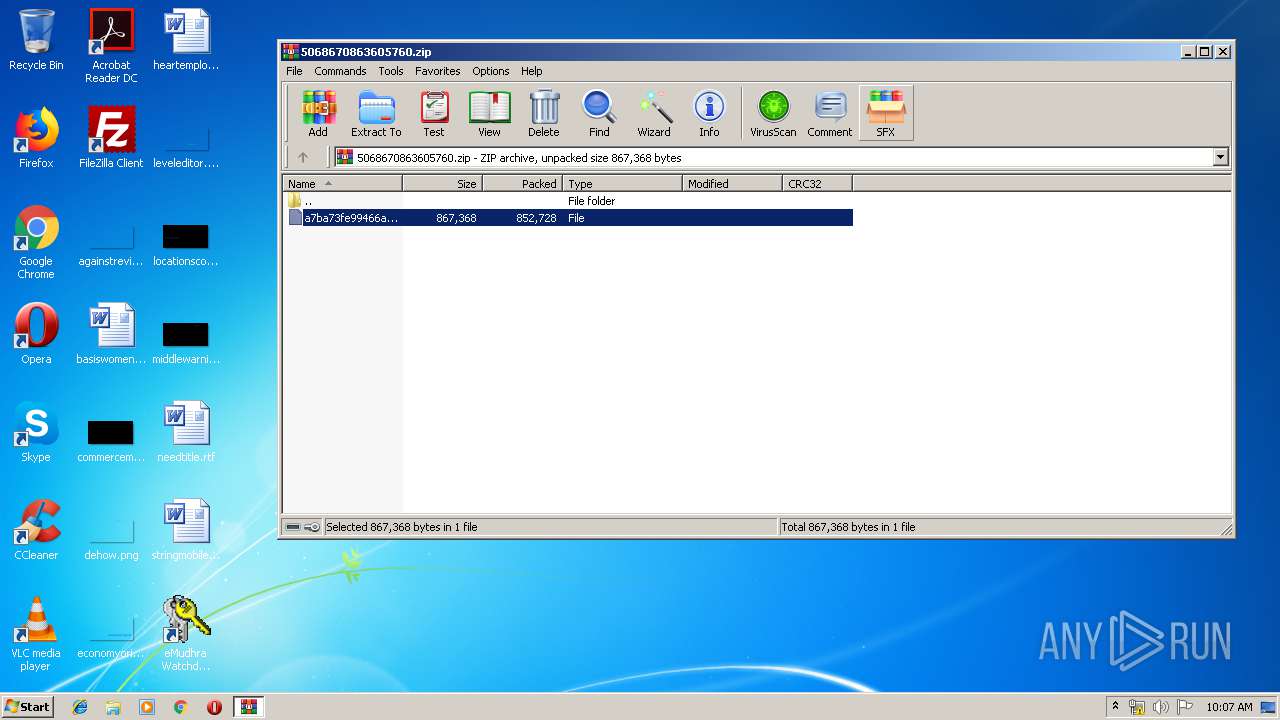This screenshot has height=720, width=1280.
Task: Click the Comment toolbar icon
Action: coord(830,113)
